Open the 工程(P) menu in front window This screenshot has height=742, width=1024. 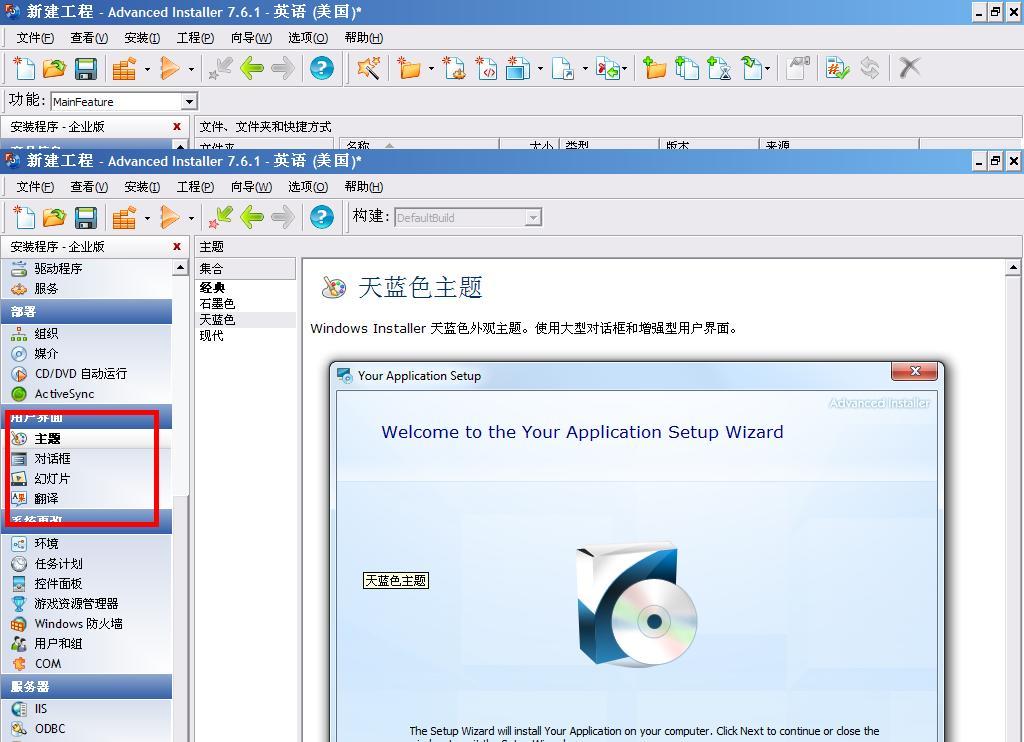point(195,187)
